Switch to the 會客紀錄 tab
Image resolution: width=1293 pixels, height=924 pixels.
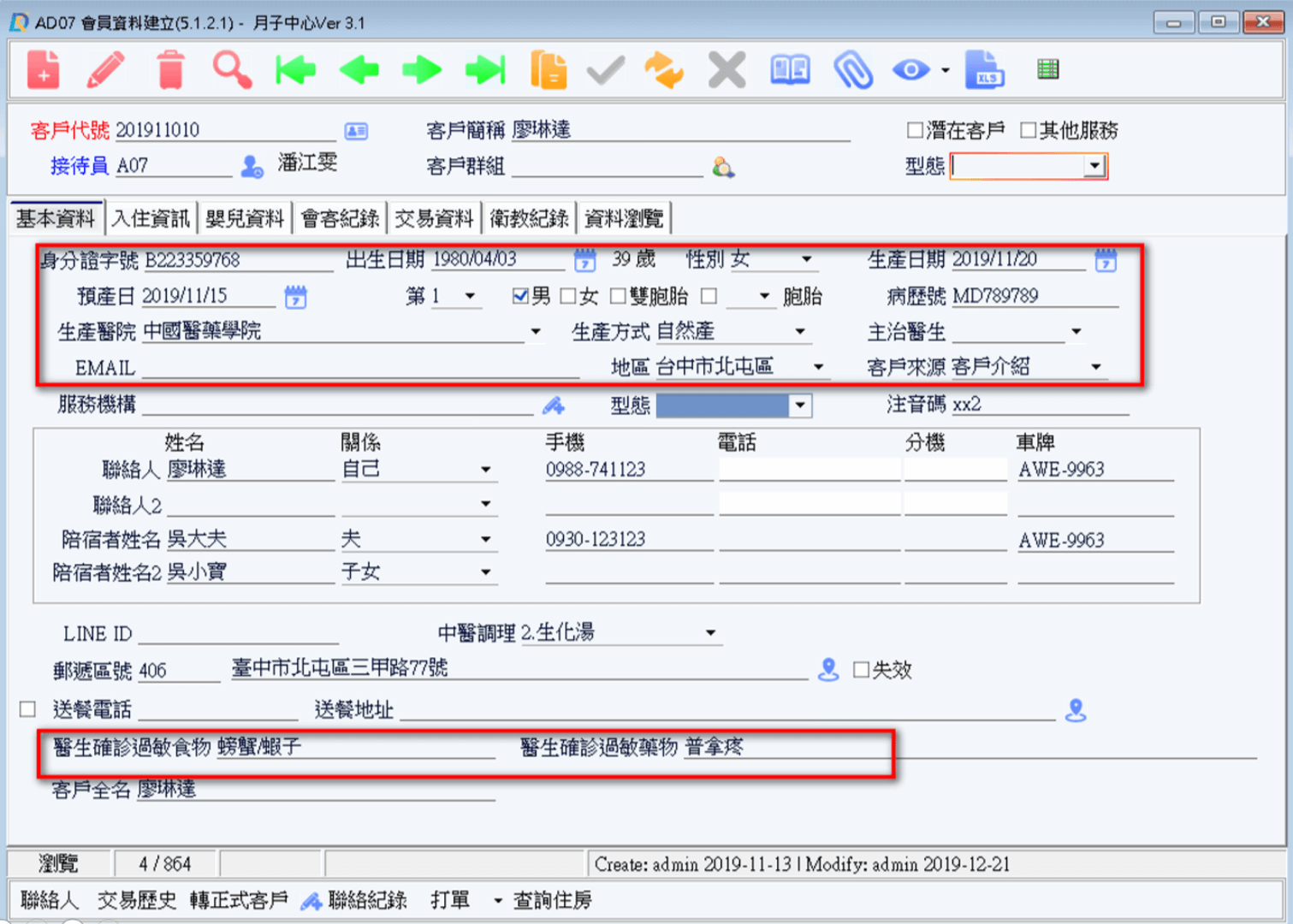tap(340, 219)
